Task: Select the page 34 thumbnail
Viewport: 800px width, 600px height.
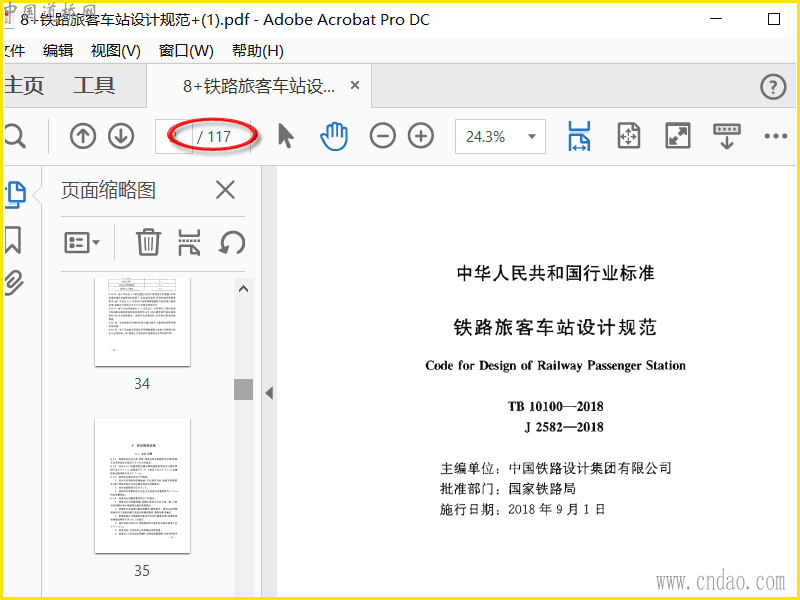Action: point(142,322)
